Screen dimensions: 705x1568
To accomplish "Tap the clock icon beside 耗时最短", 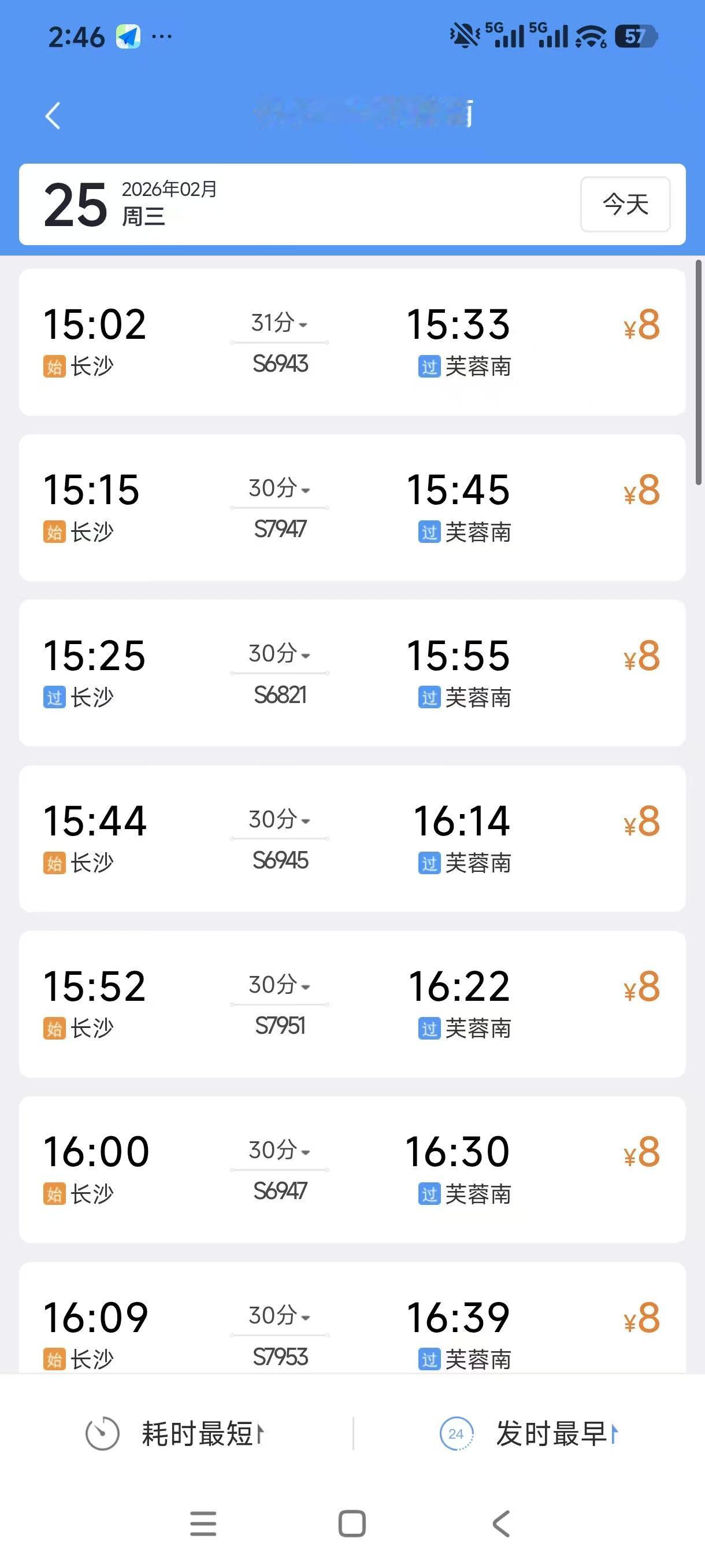I will (102, 1433).
